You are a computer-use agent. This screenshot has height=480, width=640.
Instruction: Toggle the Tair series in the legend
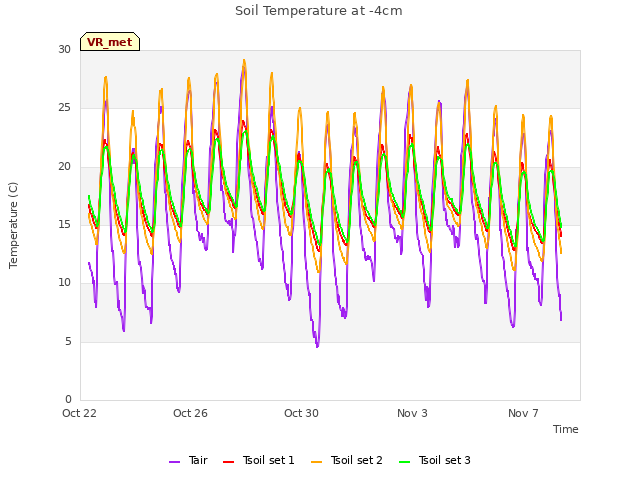[x=189, y=460]
